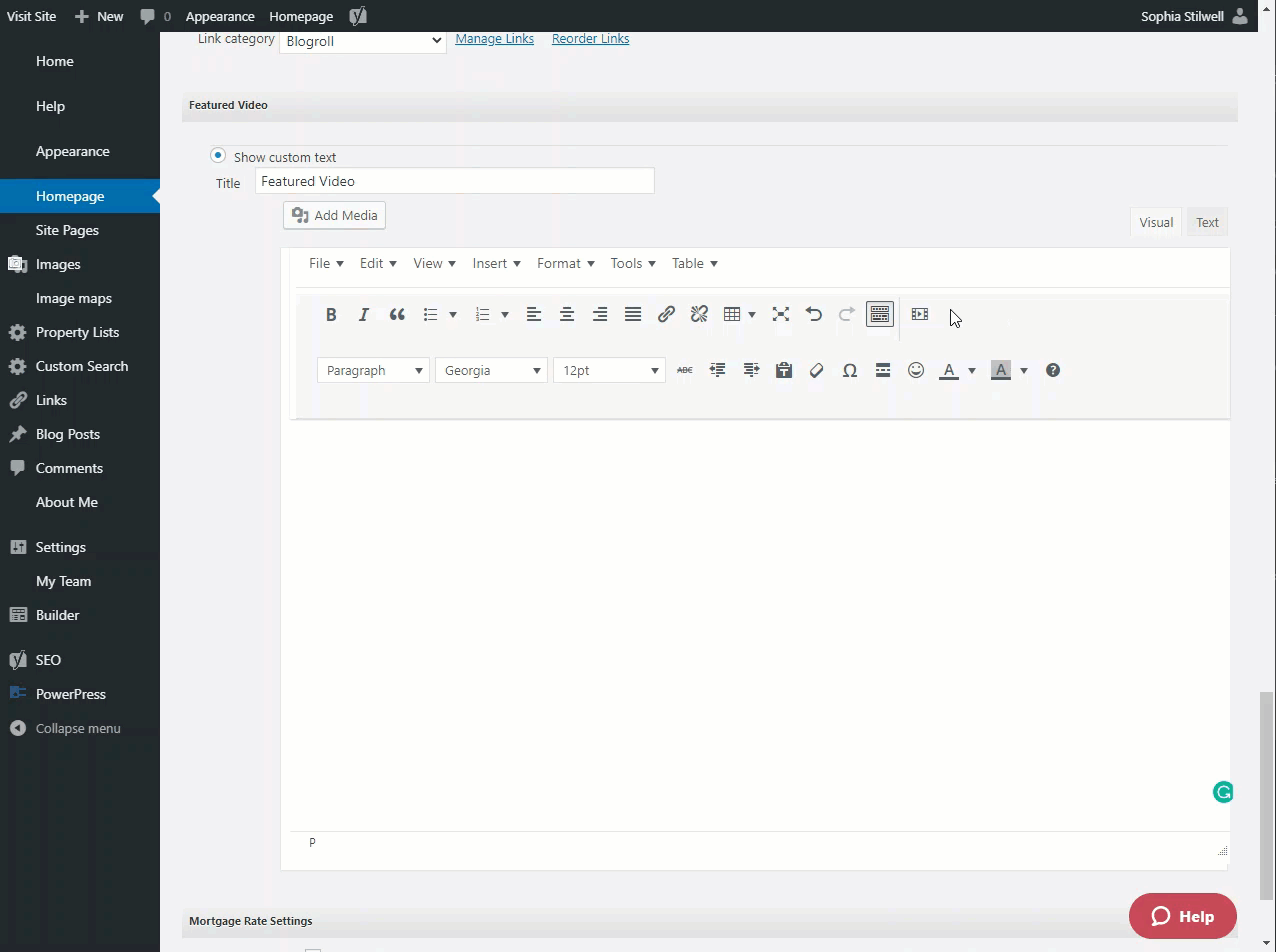Open the editor help dialog
Screen dimensions: 1276x952
(1052, 370)
